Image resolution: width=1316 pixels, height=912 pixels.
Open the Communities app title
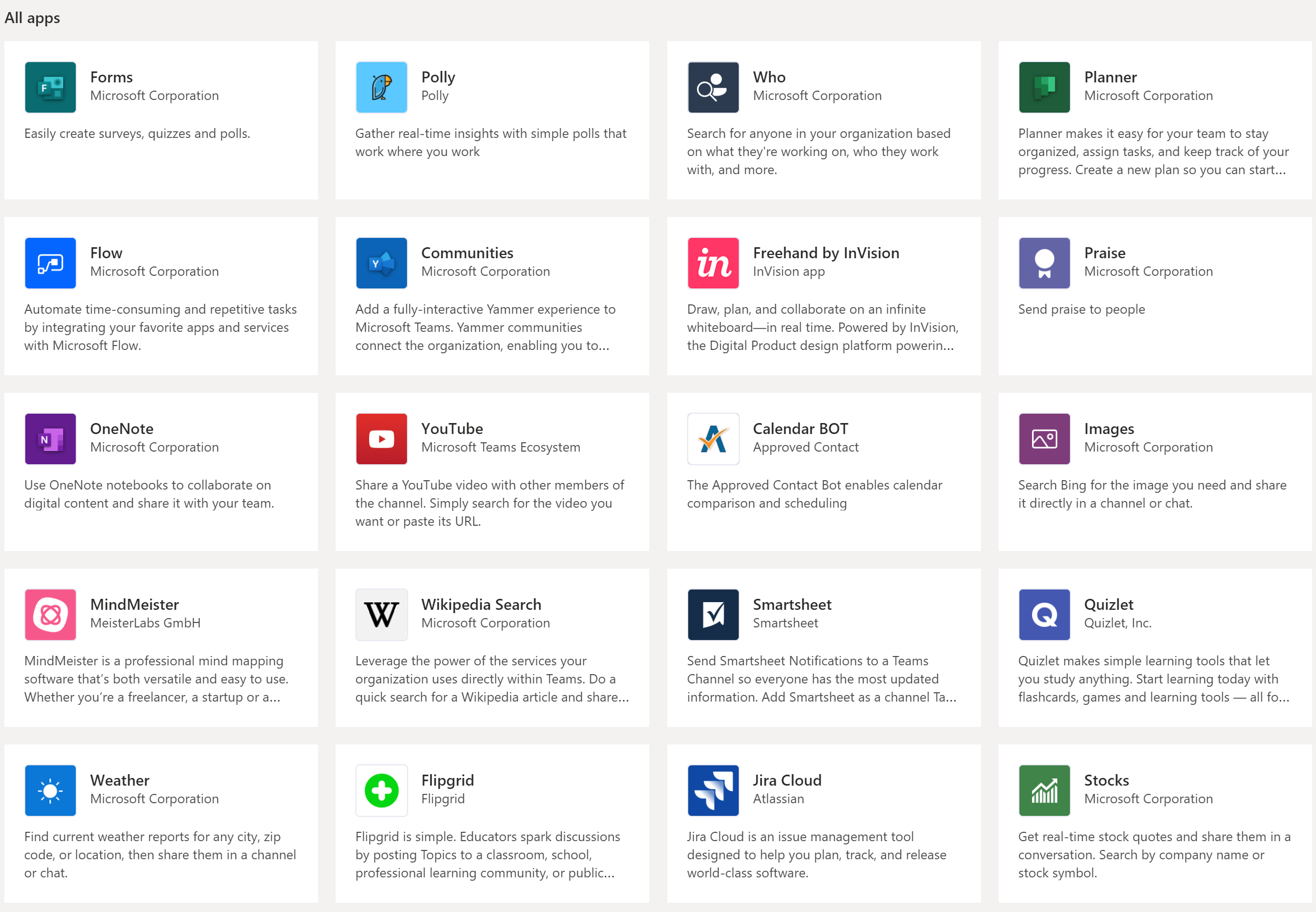467,253
